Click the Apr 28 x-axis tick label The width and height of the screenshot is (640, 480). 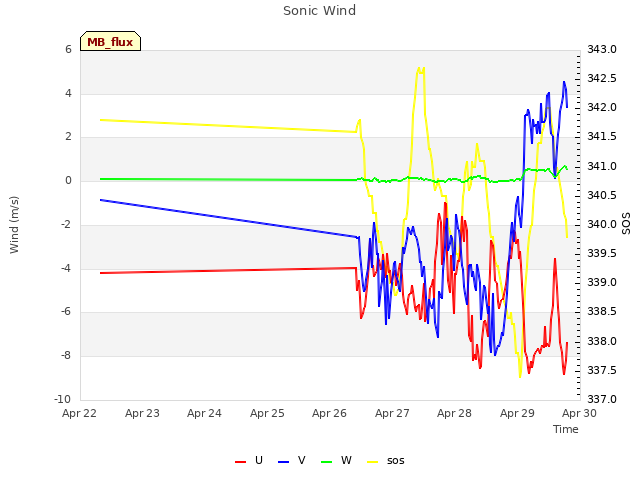pyautogui.click(x=454, y=413)
